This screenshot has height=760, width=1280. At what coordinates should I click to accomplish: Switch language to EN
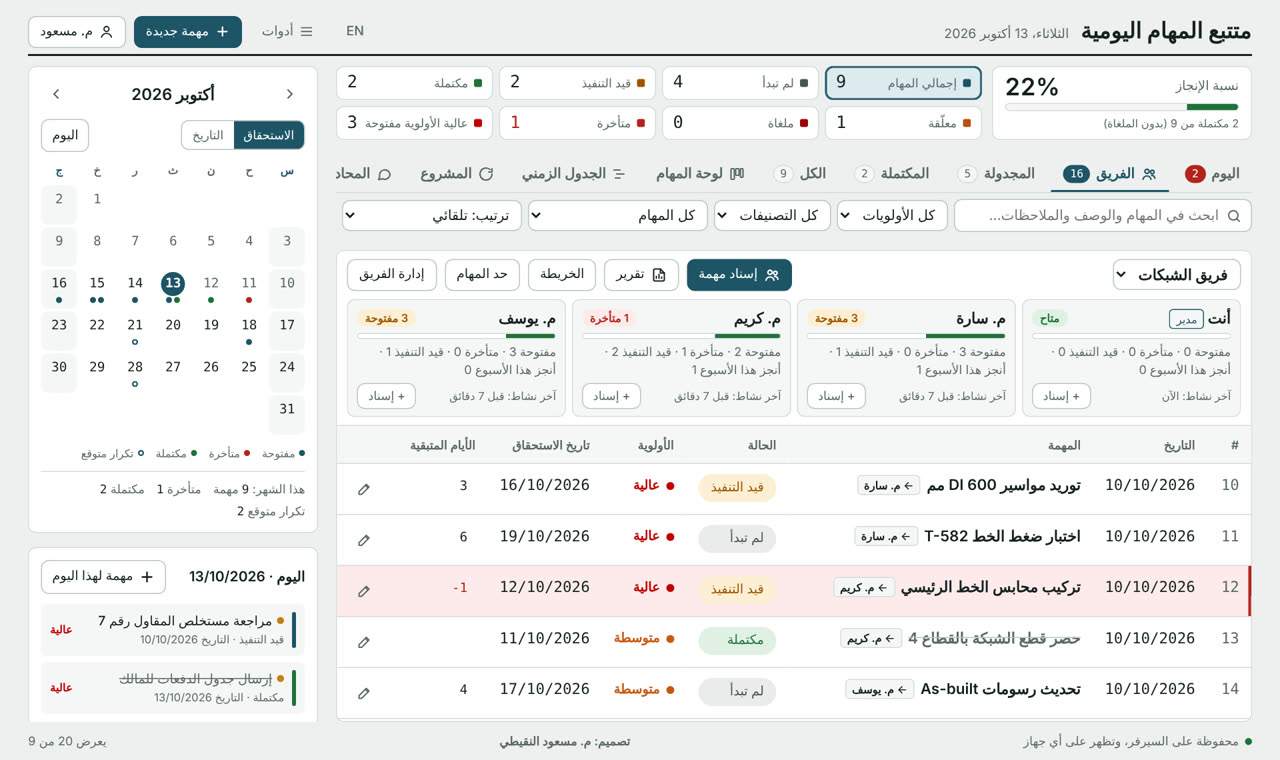355,31
